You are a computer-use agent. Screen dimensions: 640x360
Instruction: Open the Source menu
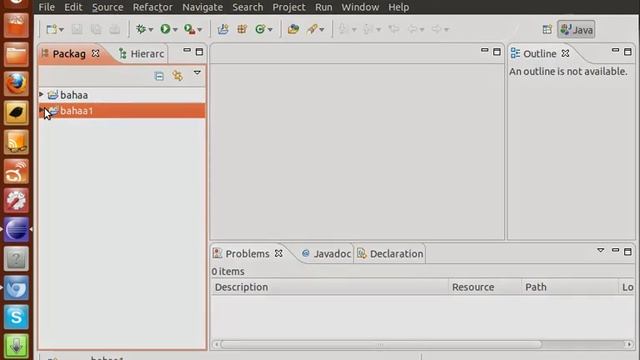(107, 7)
